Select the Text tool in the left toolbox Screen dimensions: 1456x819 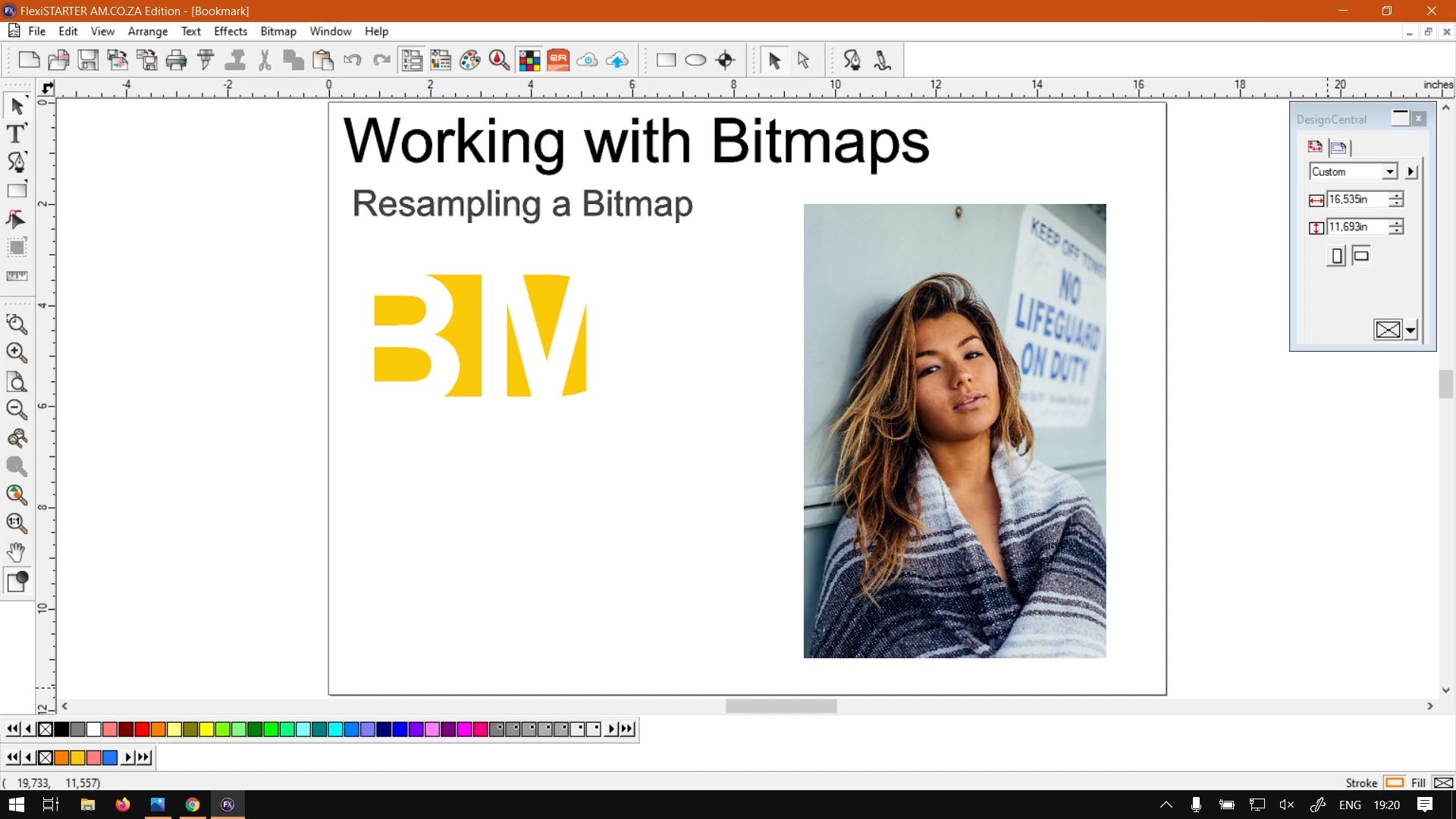coord(16,133)
